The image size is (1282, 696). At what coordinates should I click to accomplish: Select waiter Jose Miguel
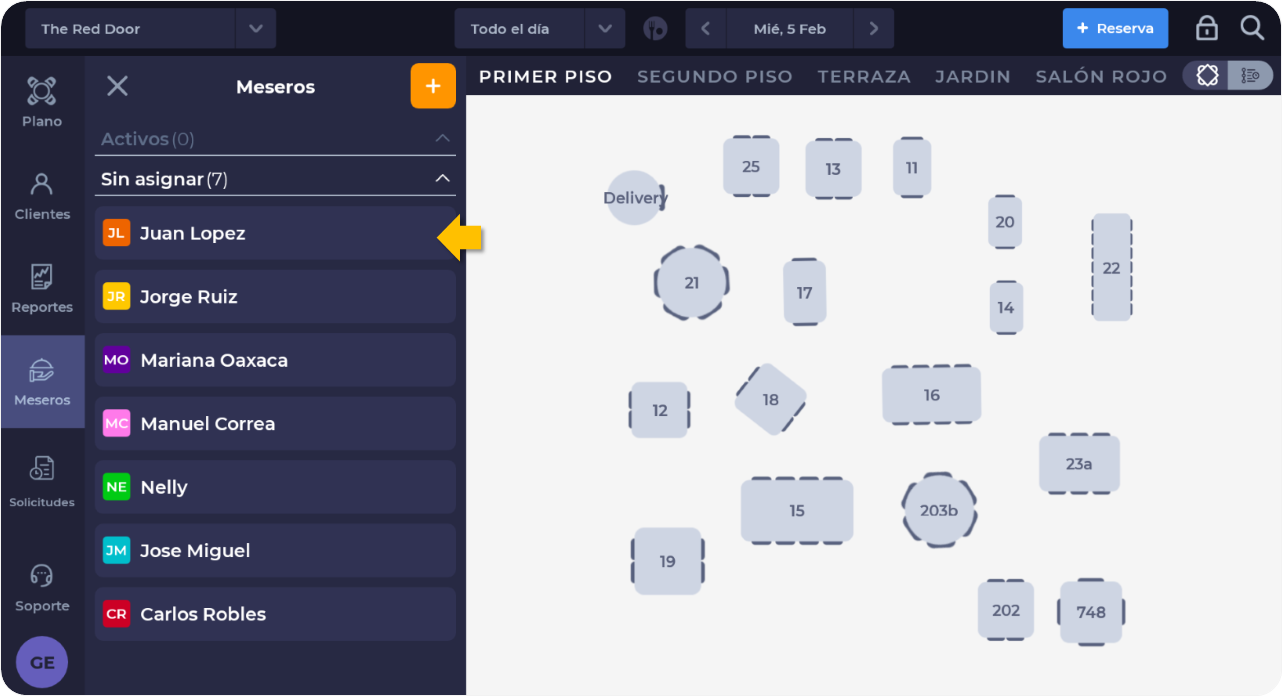pyautogui.click(x=275, y=550)
